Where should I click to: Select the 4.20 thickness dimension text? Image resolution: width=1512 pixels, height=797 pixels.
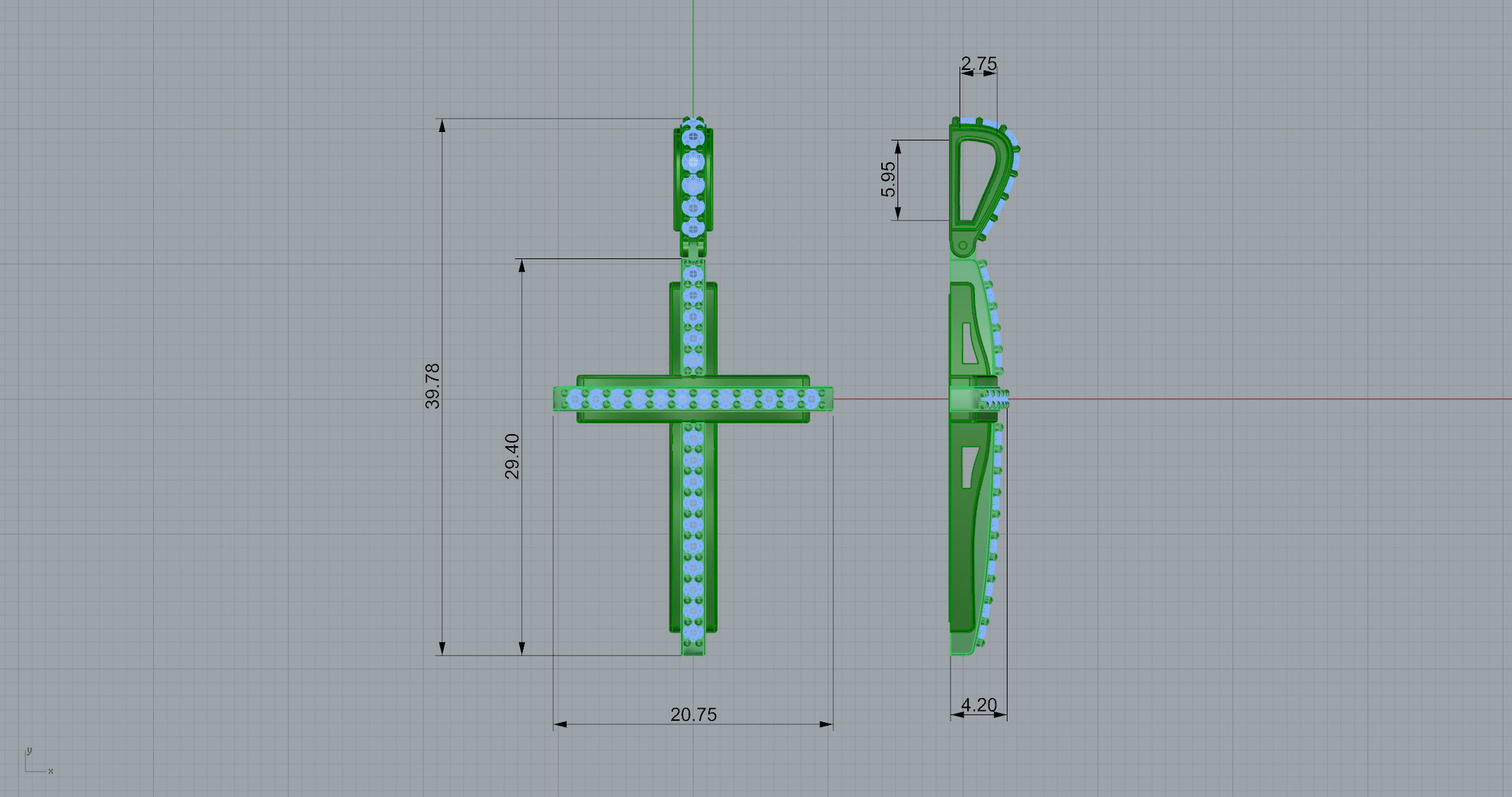[979, 705]
